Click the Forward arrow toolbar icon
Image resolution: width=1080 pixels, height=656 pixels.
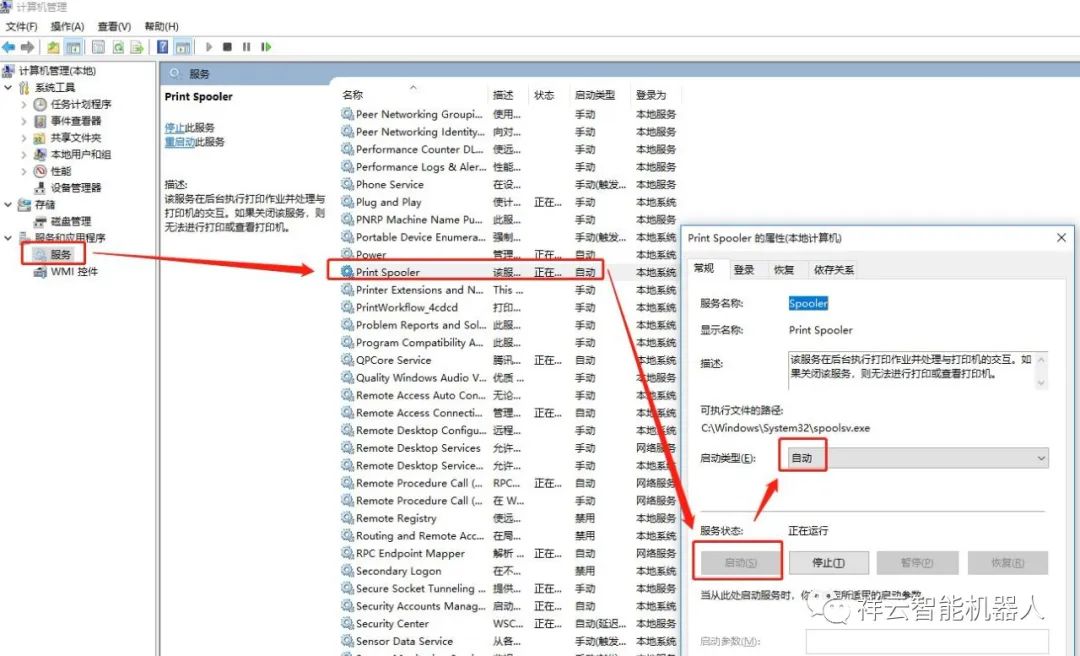28,47
